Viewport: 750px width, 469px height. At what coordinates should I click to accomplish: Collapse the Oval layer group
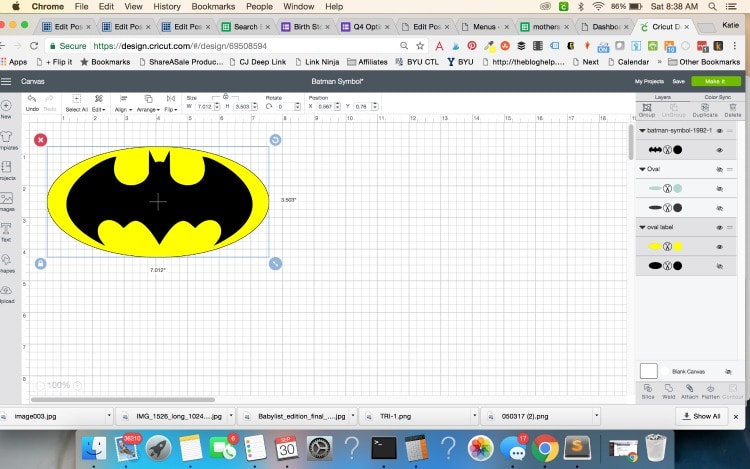click(x=641, y=169)
